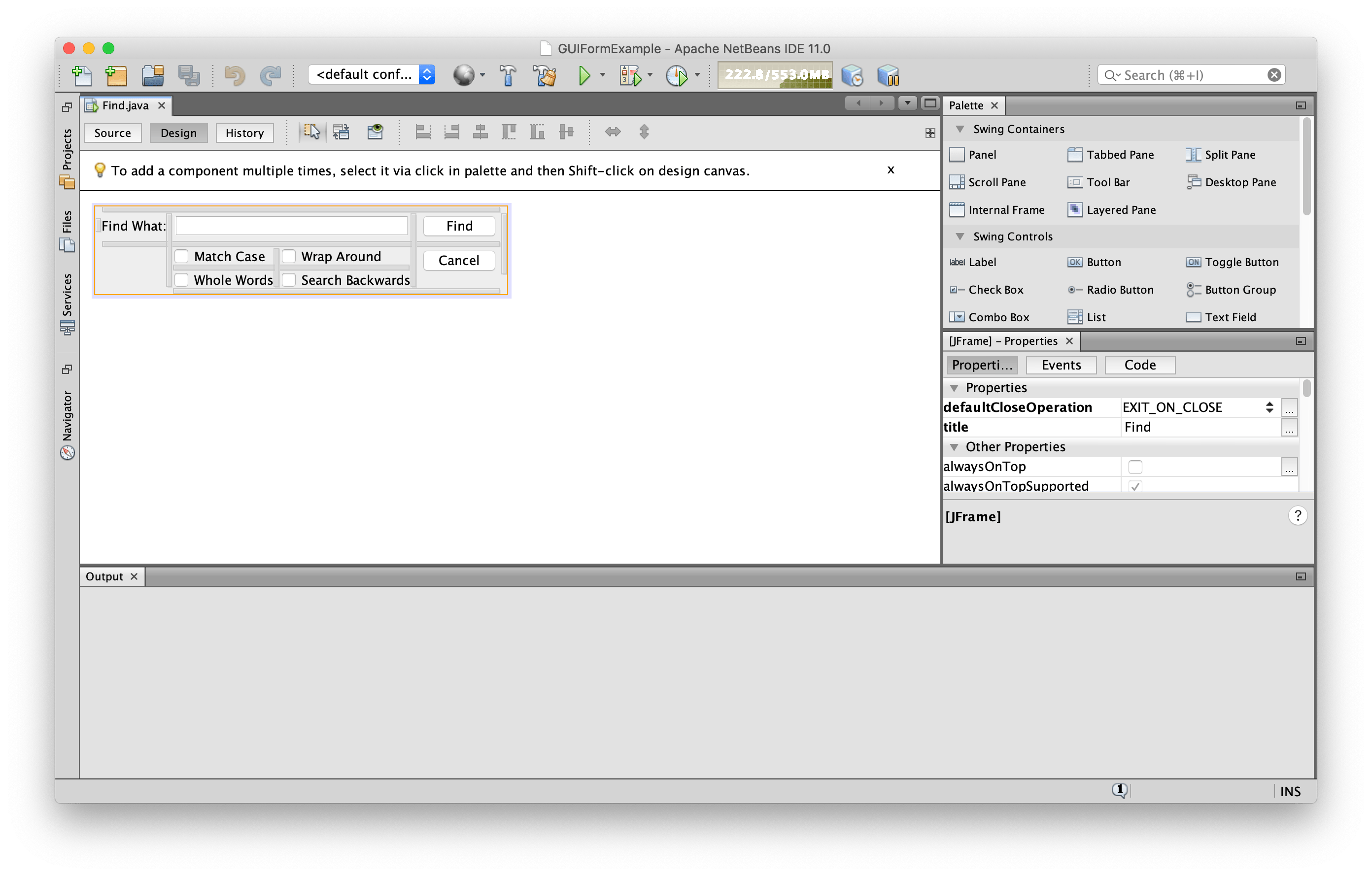
Task: Click the New File toolbar icon
Action: 82,75
